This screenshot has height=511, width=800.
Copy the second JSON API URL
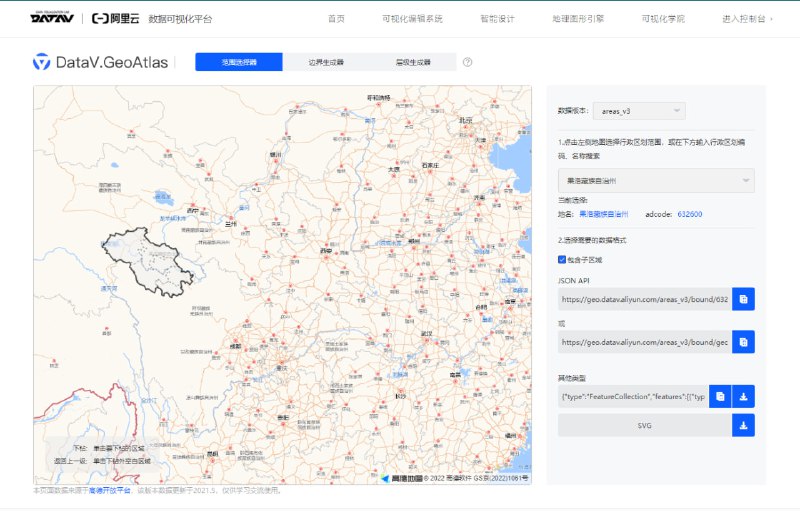tap(743, 342)
